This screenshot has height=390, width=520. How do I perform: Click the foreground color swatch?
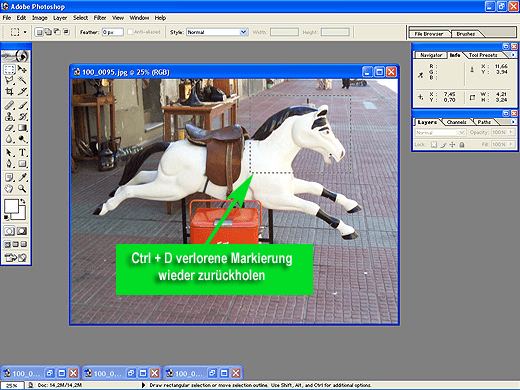click(11, 206)
